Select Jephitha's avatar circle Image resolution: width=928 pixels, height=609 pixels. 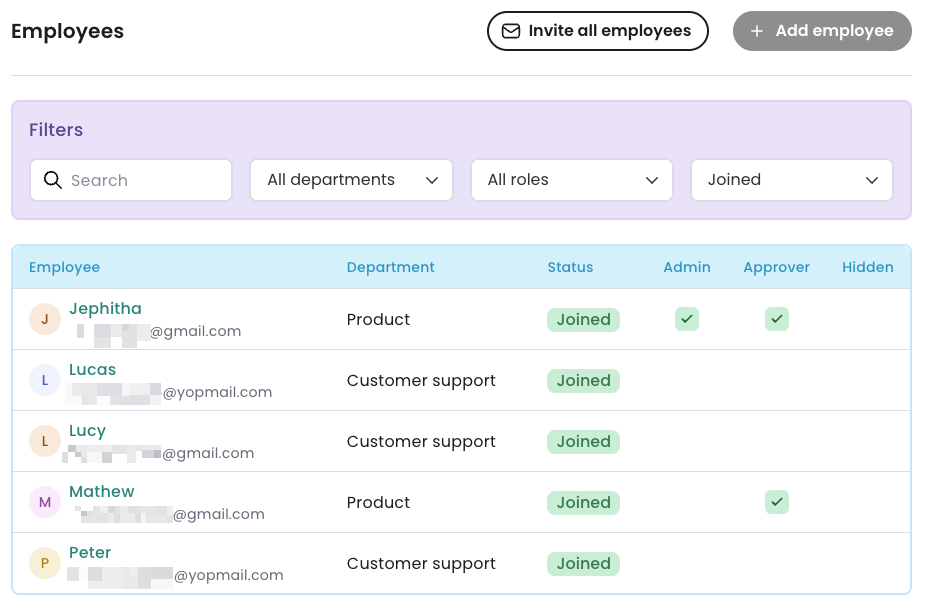pos(45,319)
